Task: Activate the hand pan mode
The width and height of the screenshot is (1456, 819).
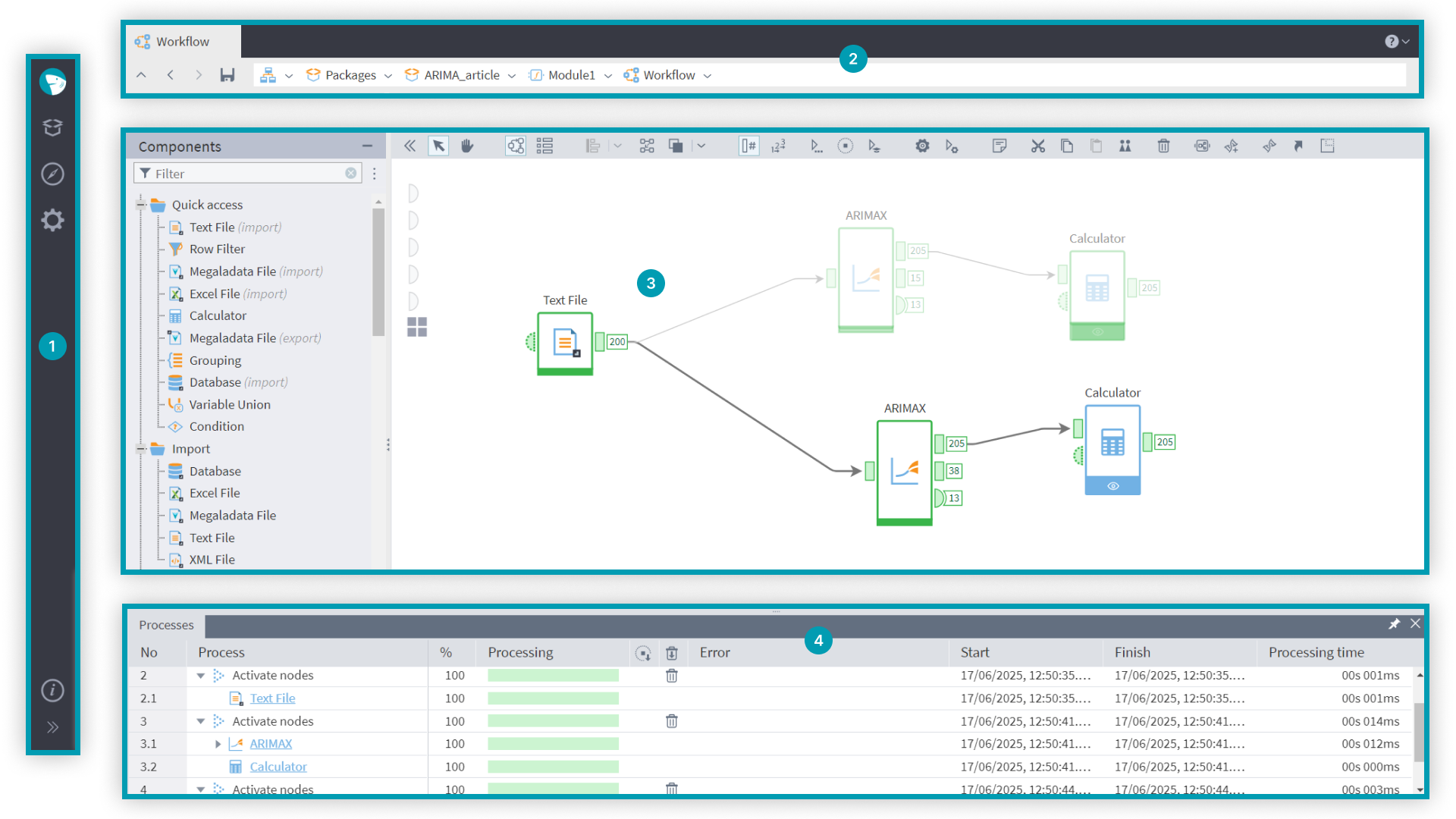Action: (467, 146)
